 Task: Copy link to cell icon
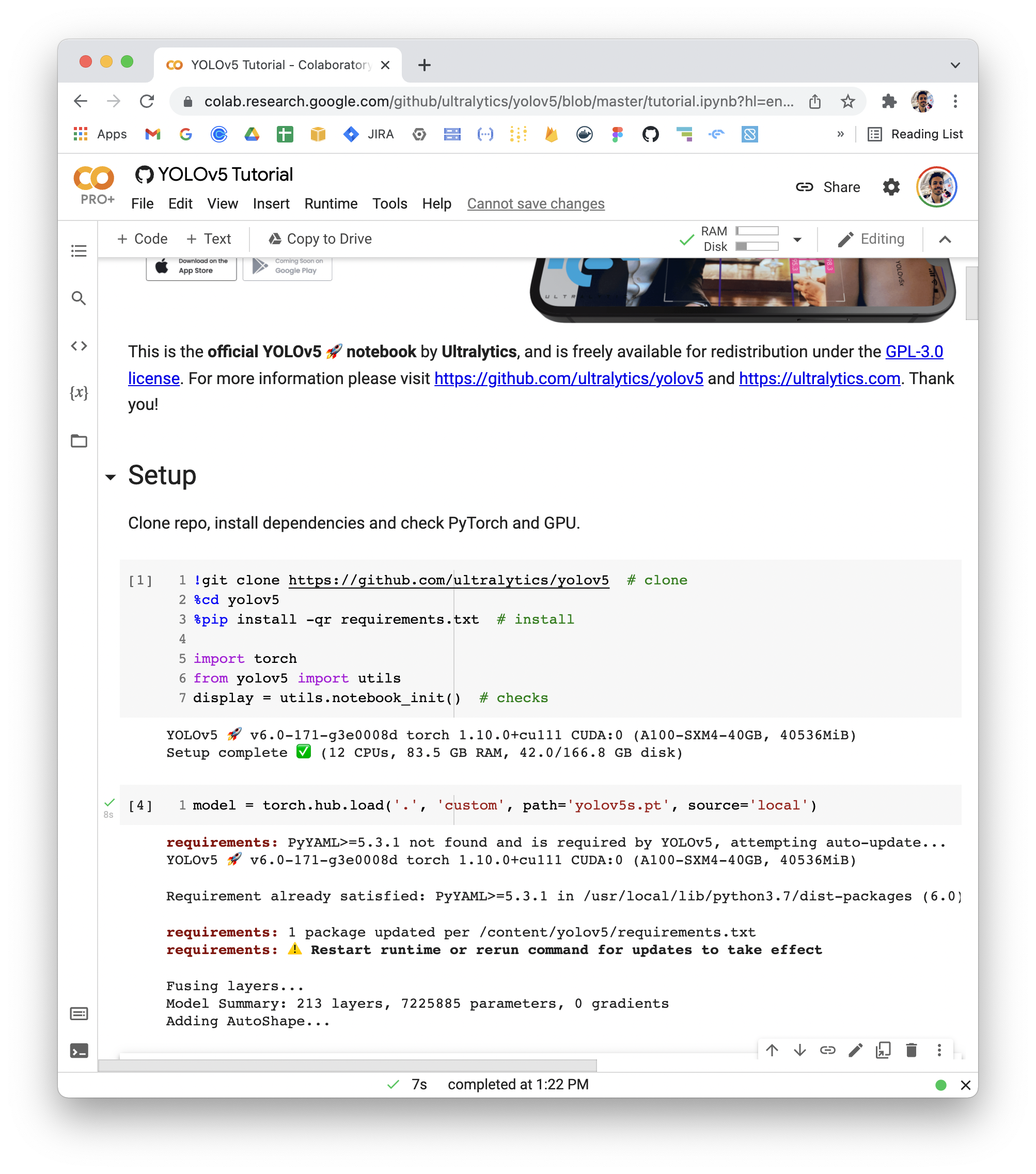click(x=827, y=1050)
